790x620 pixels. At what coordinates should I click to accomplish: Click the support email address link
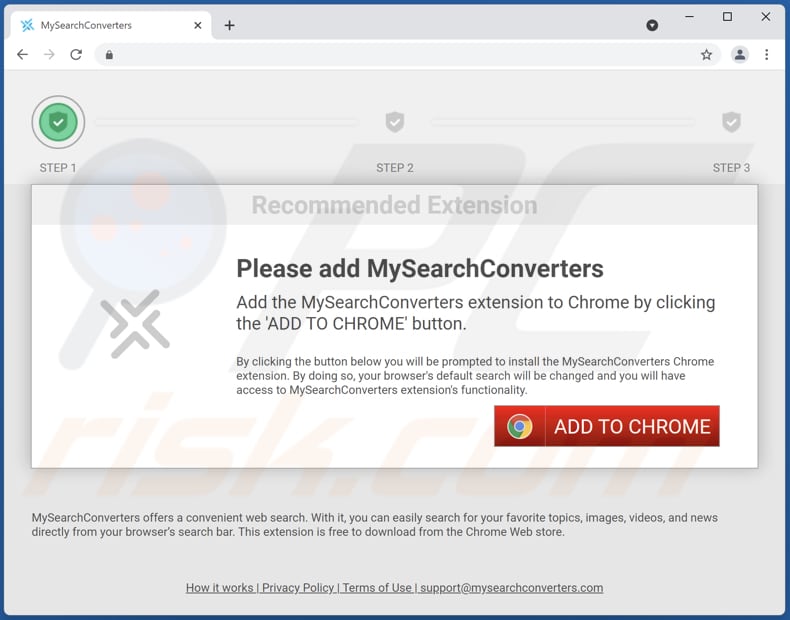click(x=511, y=588)
